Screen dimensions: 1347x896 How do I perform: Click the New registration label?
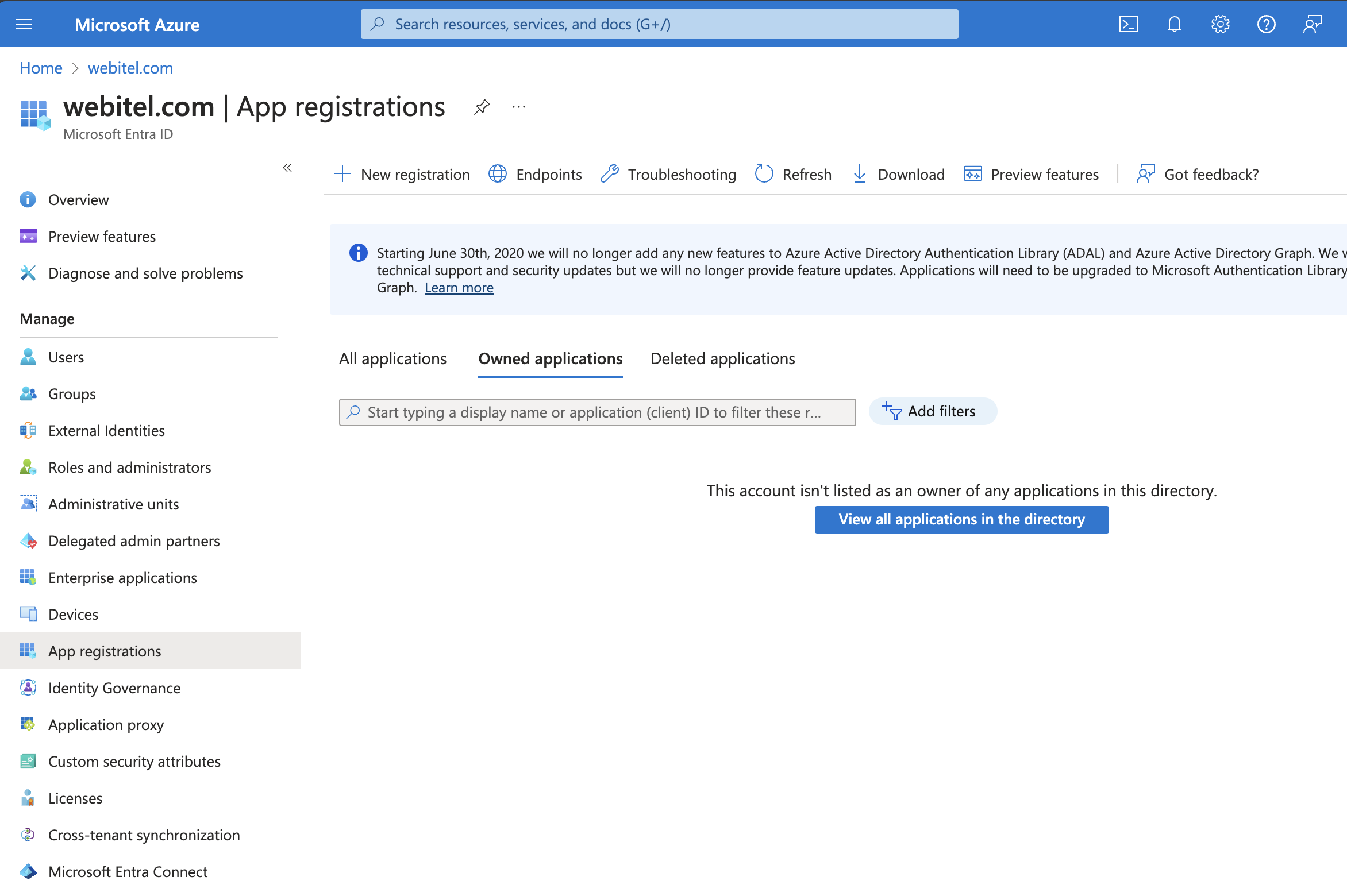click(415, 175)
